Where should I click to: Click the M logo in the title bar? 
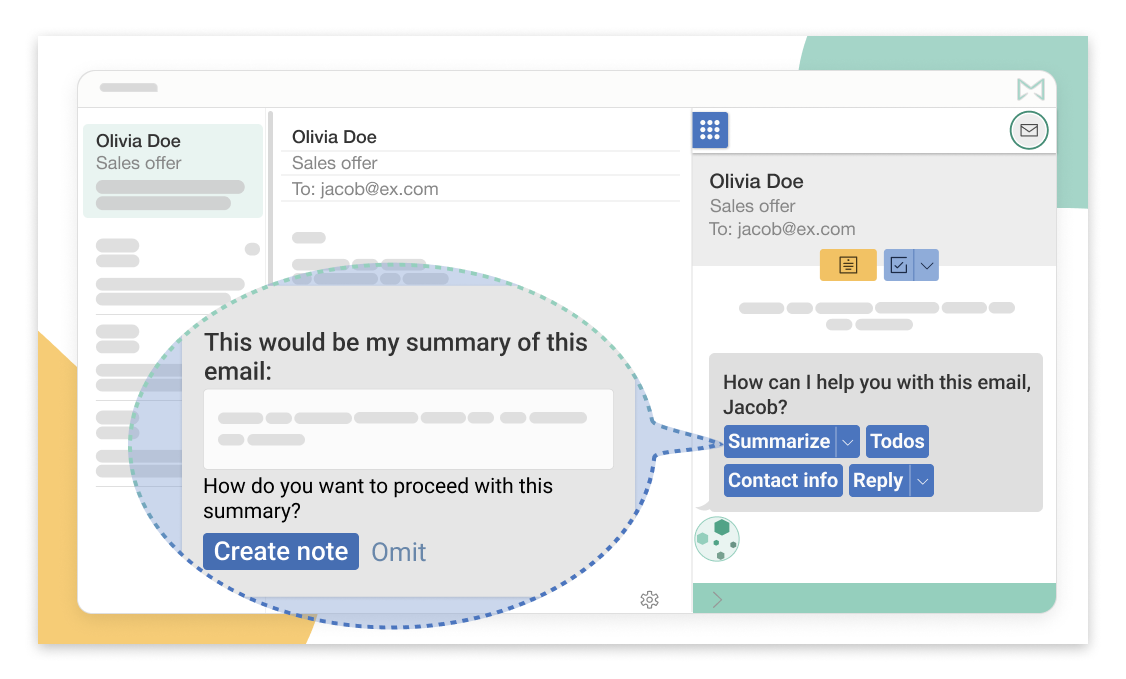click(x=1030, y=90)
